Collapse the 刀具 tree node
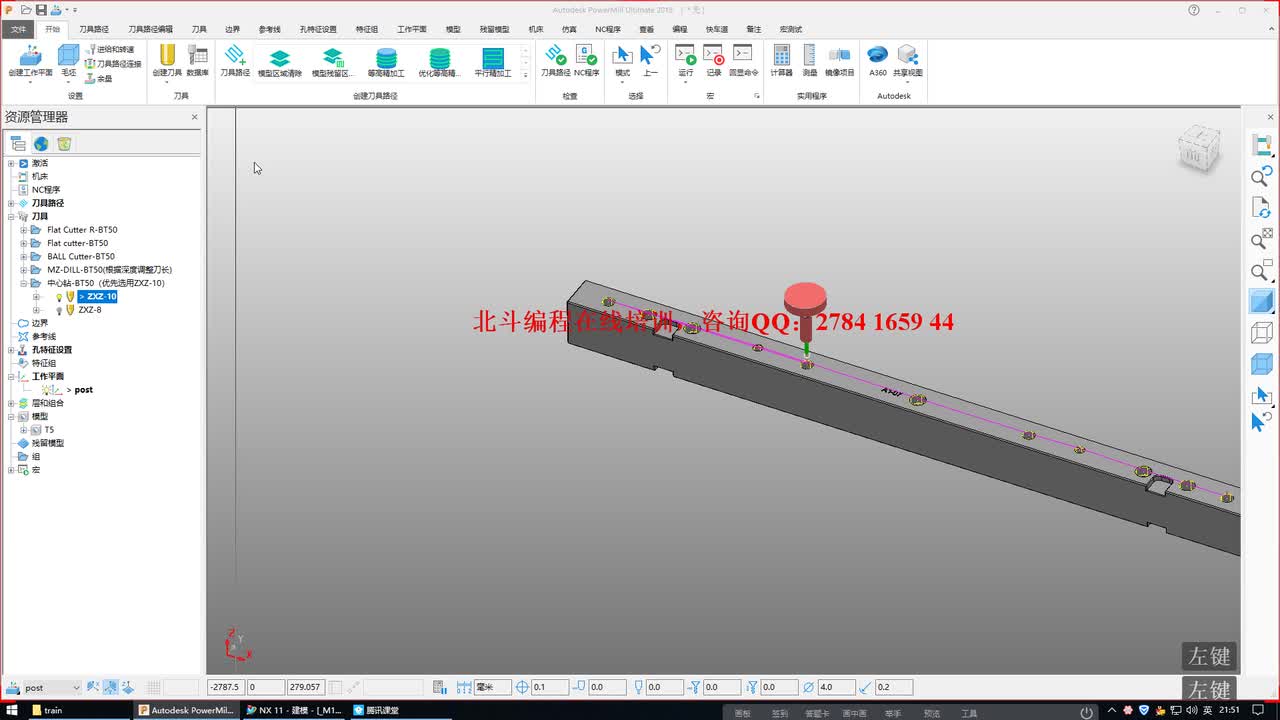 (x=11, y=216)
